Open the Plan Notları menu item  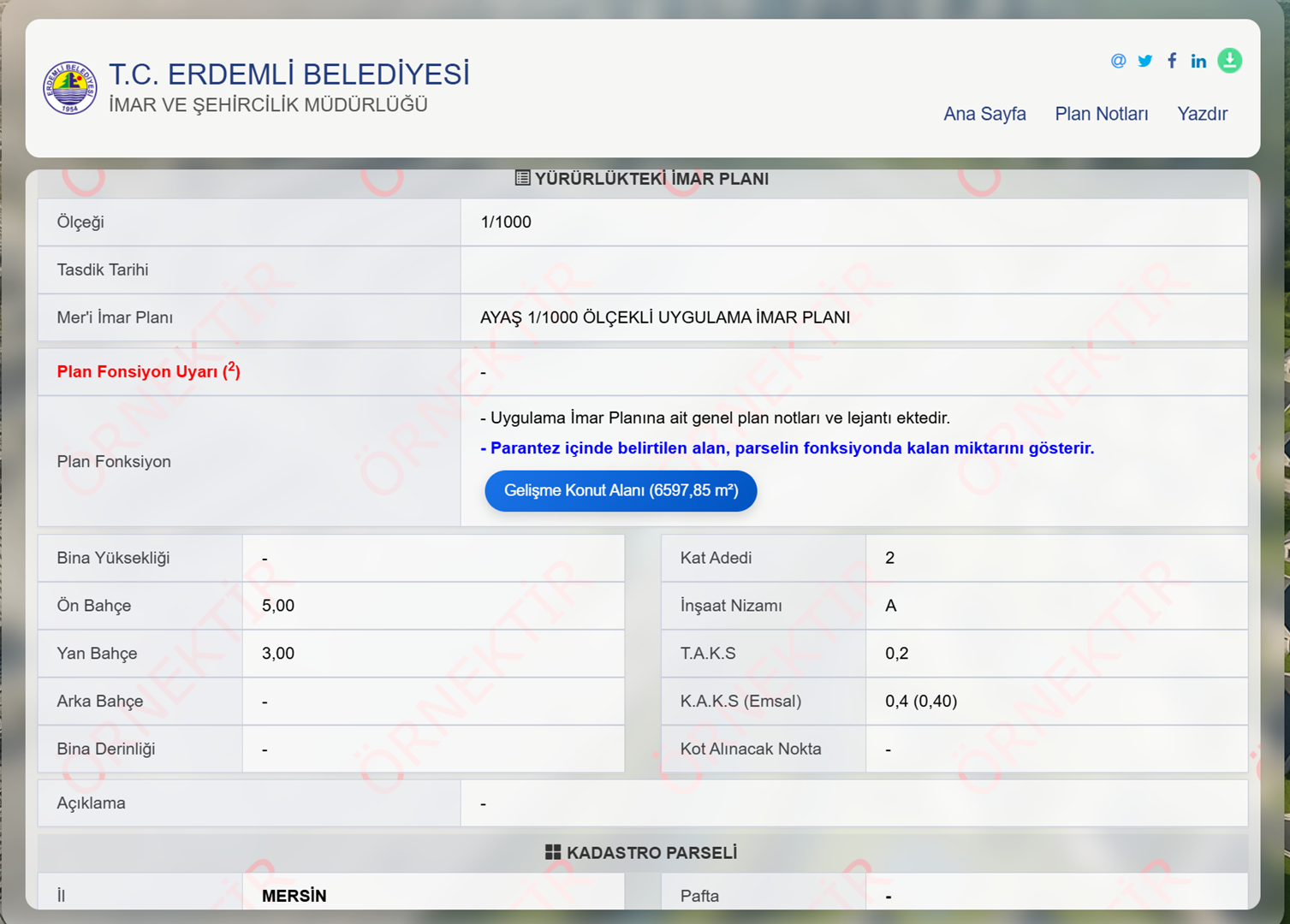(x=1101, y=114)
